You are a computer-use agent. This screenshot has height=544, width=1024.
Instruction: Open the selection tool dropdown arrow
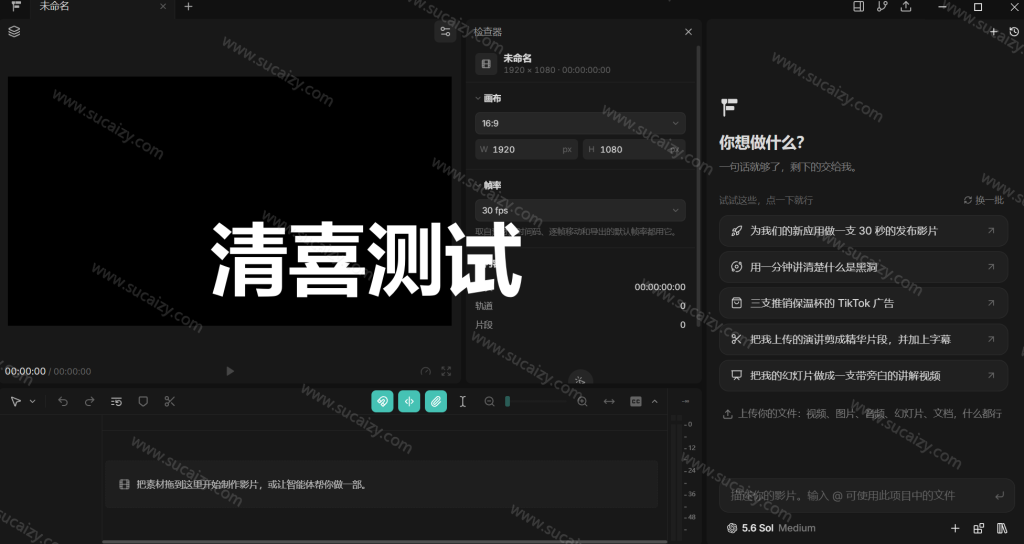[x=32, y=402]
